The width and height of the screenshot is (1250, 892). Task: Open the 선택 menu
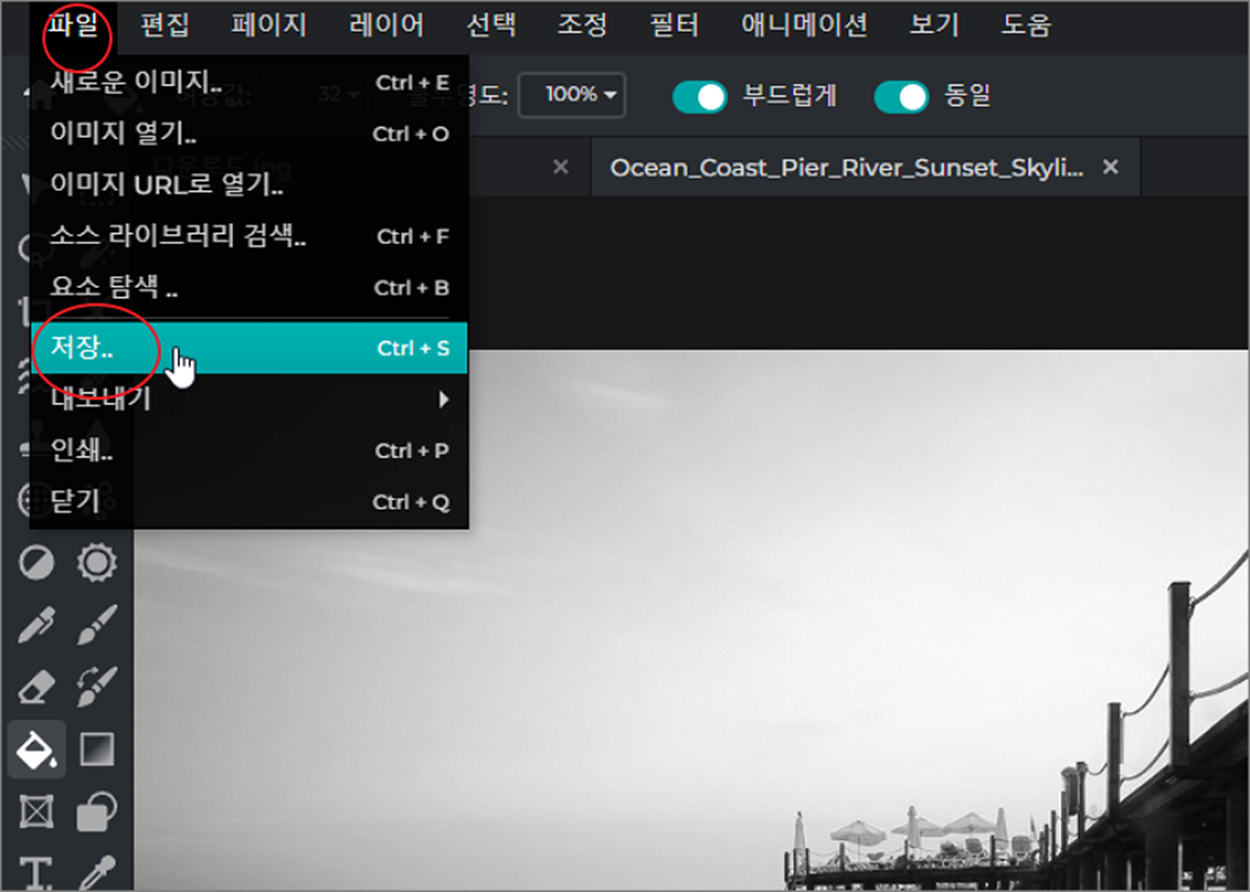click(491, 24)
